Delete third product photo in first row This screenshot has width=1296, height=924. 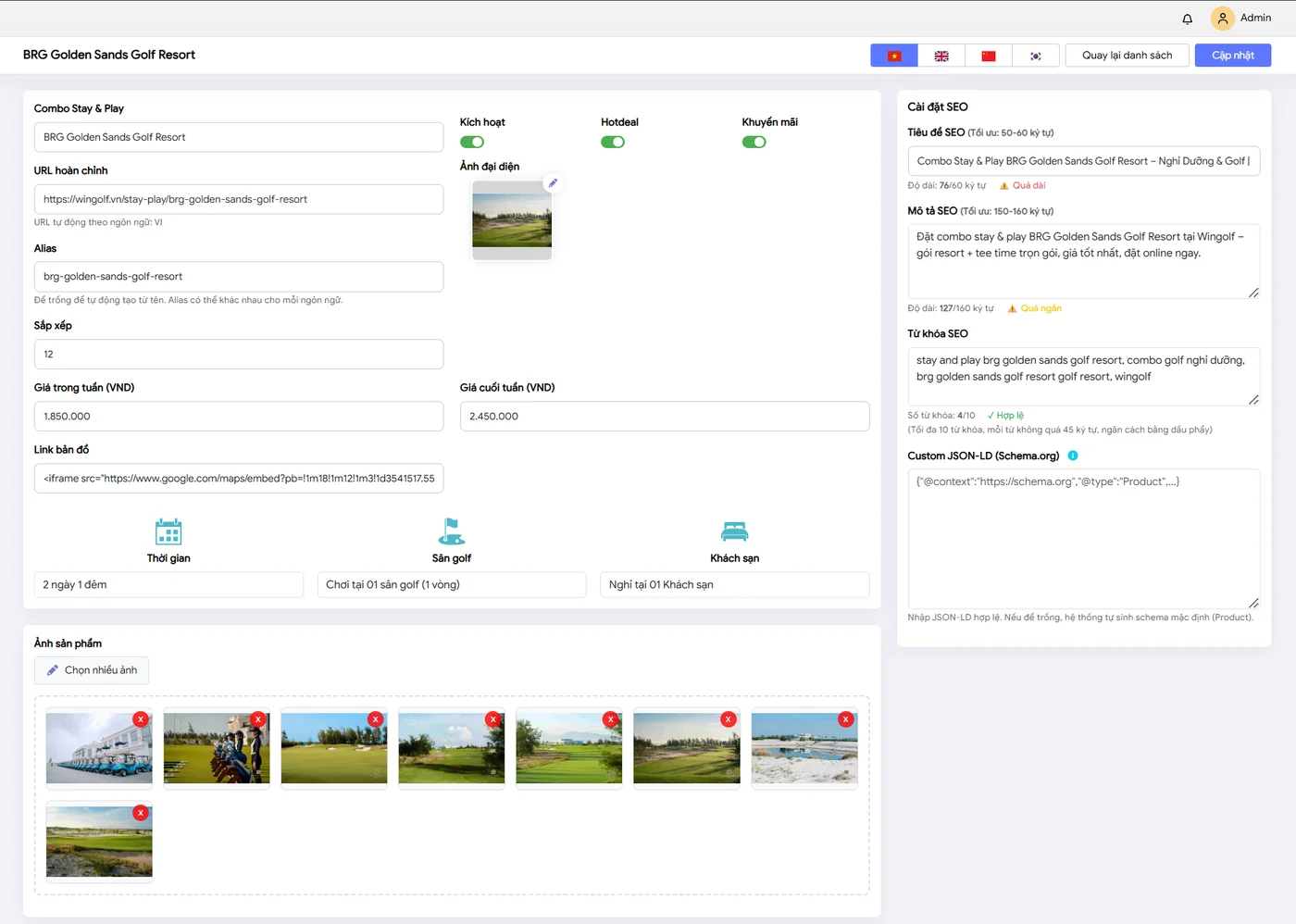tap(376, 718)
